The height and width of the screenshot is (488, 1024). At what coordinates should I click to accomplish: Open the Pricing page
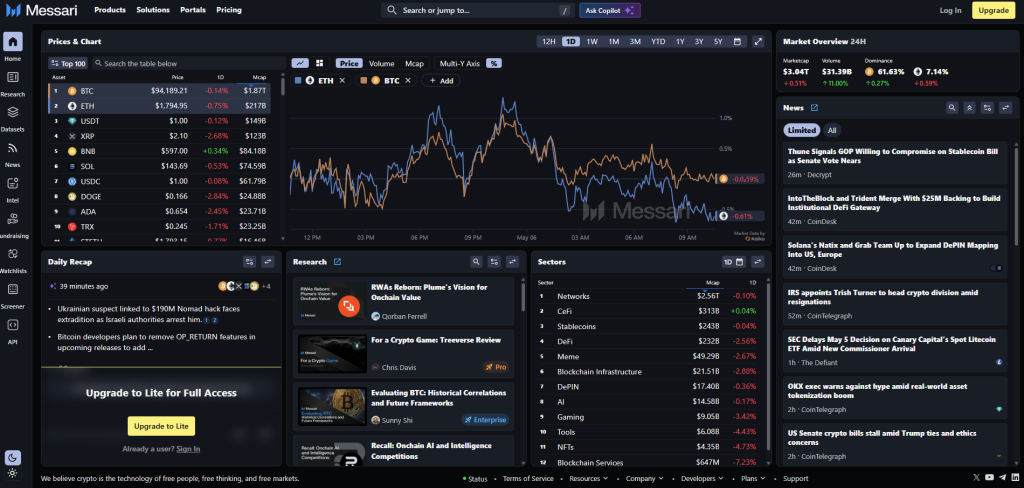pyautogui.click(x=229, y=10)
